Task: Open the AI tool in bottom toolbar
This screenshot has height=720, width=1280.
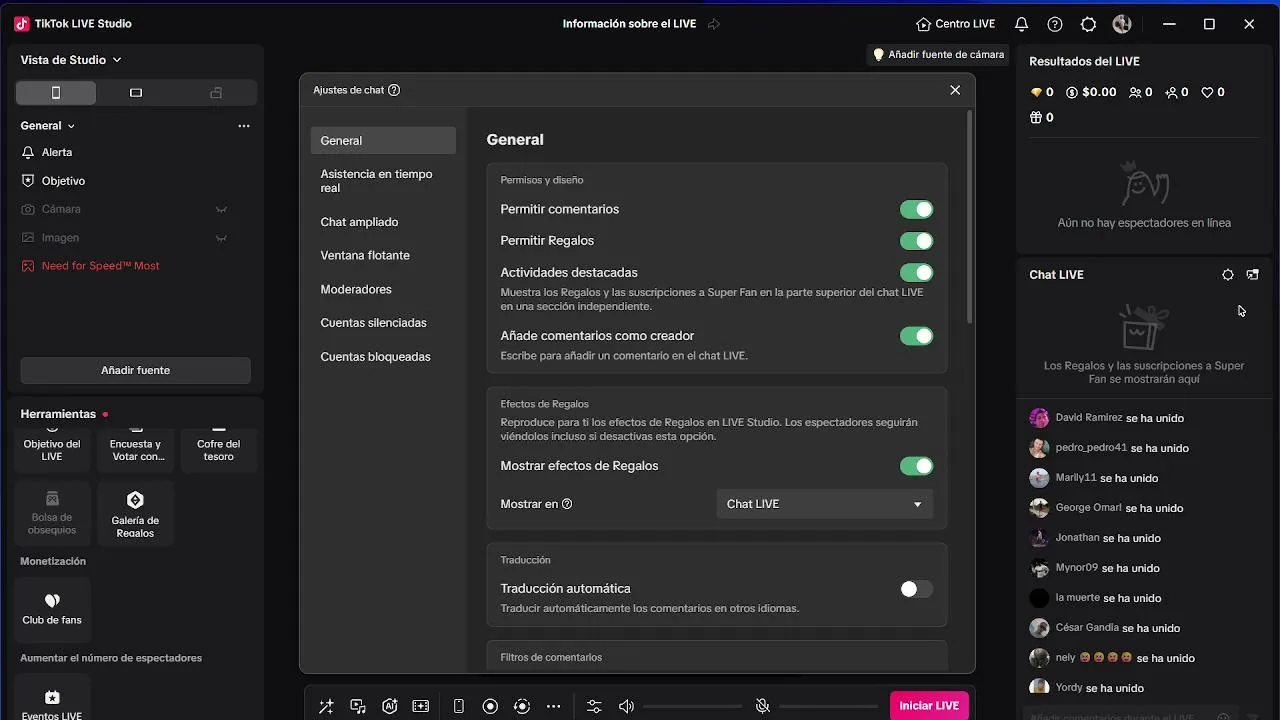Action: click(x=390, y=706)
